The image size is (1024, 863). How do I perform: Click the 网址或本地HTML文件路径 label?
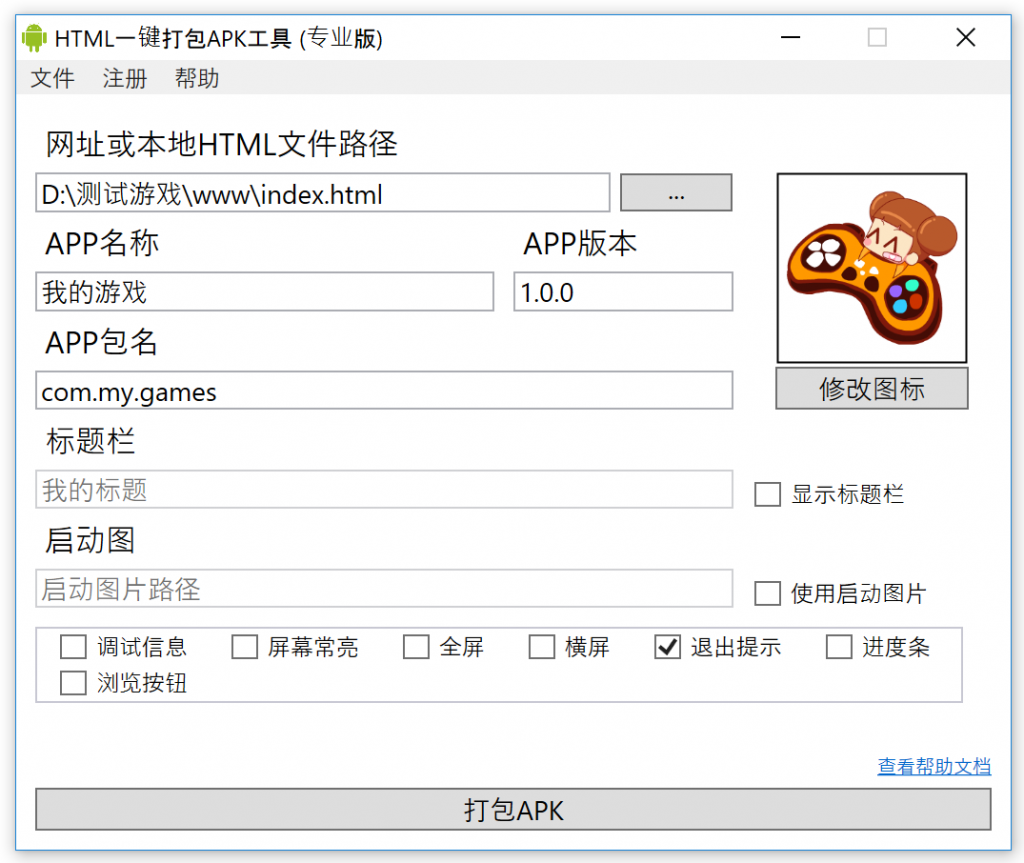221,144
